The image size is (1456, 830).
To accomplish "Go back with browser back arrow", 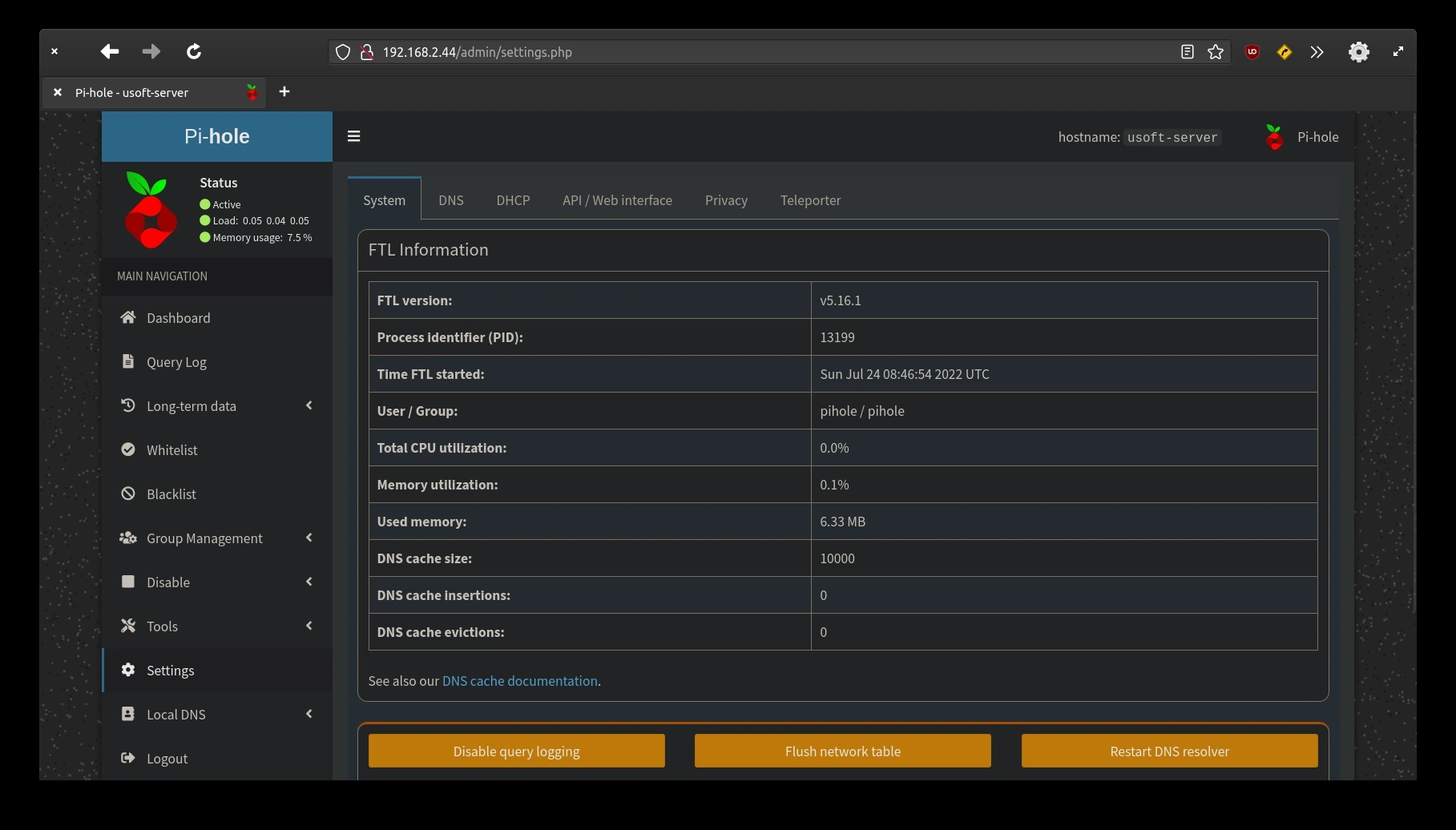I will tap(110, 51).
